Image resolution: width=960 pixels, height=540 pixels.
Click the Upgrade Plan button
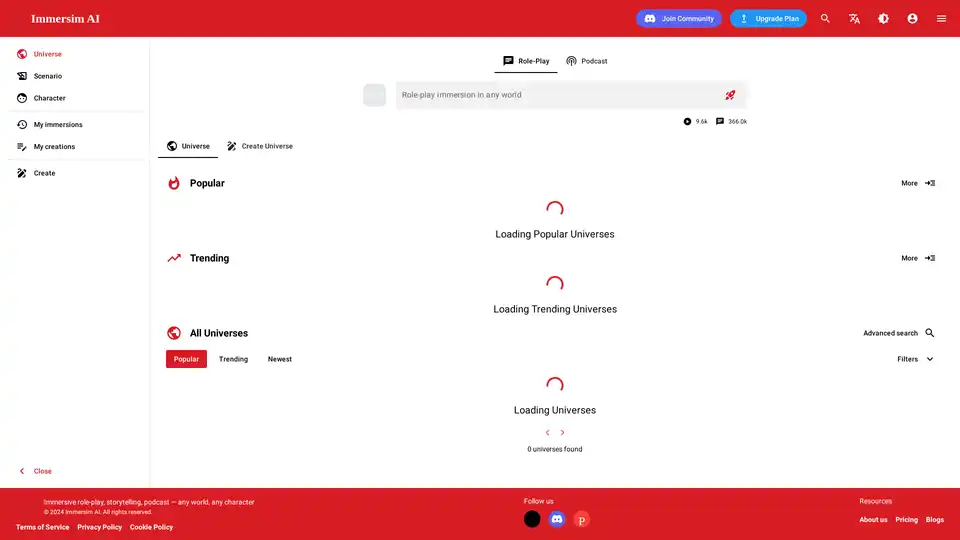coord(768,18)
